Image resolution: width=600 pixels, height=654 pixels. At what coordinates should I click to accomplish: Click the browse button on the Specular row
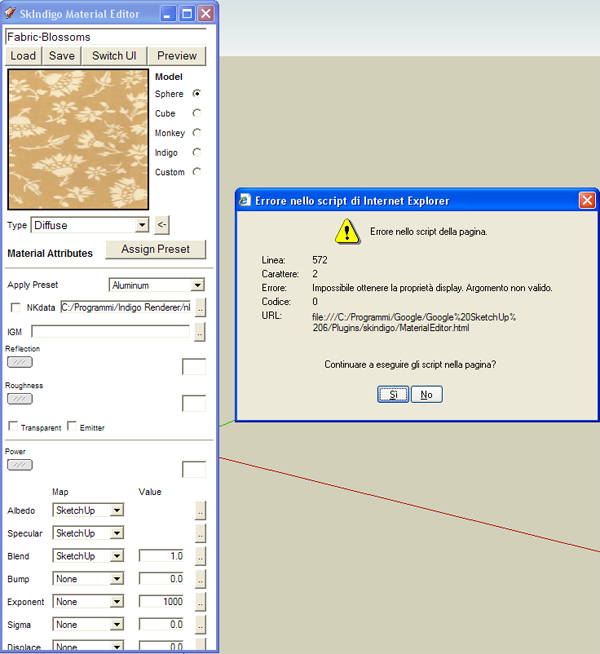[x=200, y=534]
